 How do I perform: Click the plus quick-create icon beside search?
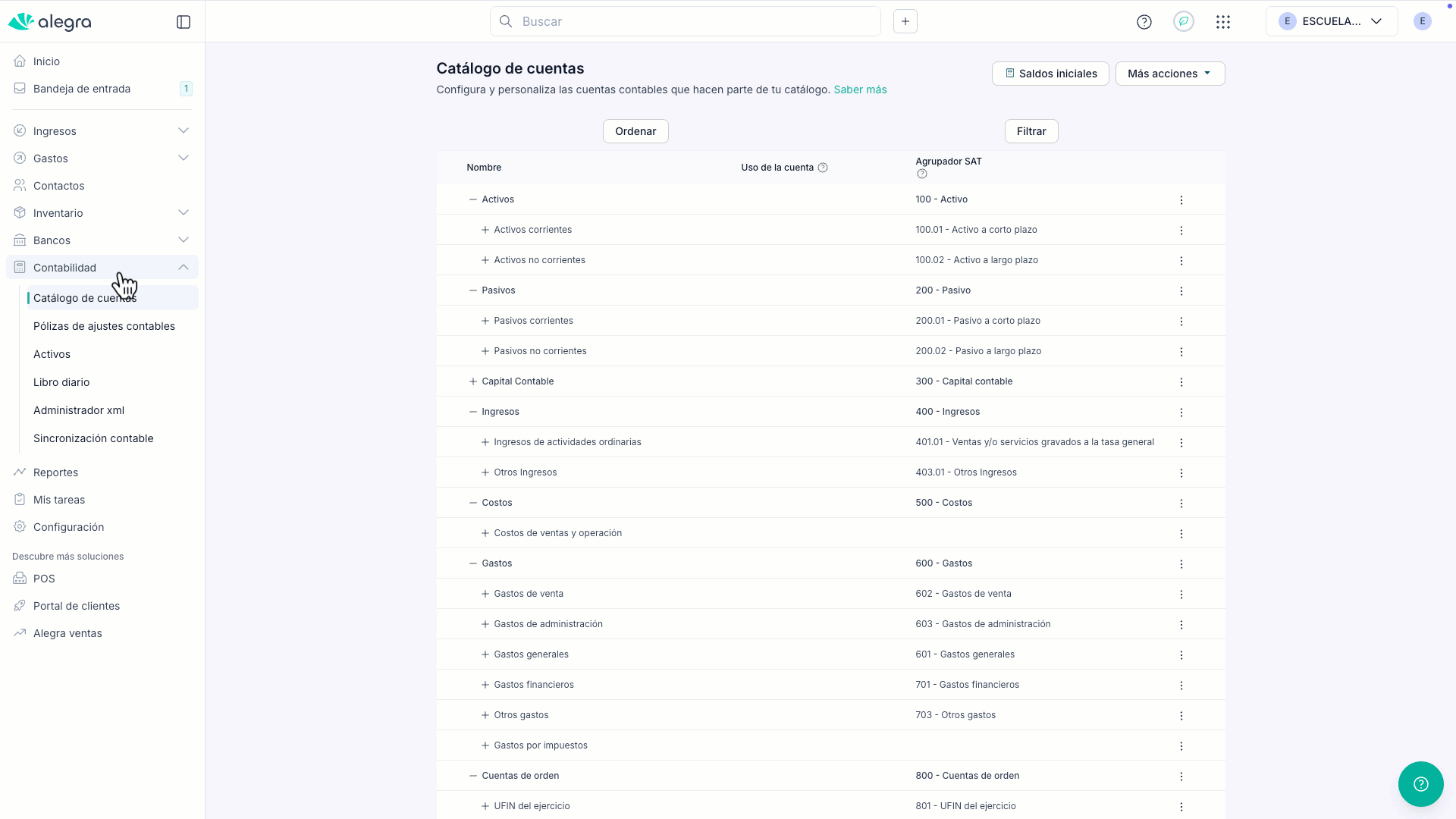click(905, 21)
